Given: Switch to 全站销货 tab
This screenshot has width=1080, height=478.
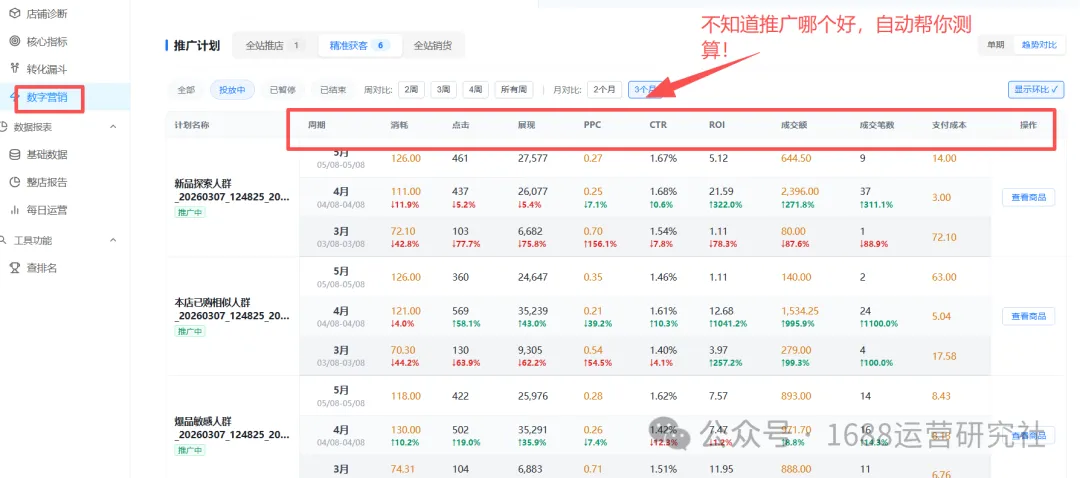Looking at the screenshot, I should coord(433,45).
